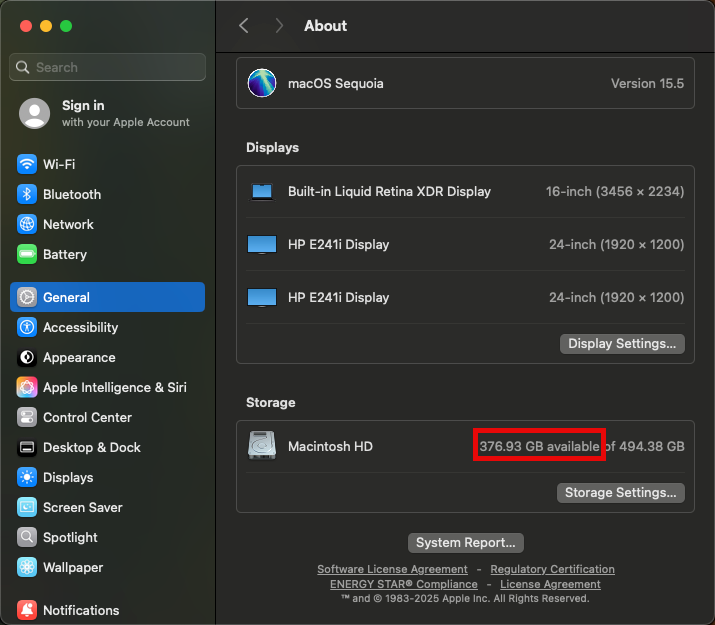Screen dimensions: 715x625
Task: Open Bluetooth settings pane
Action: 107,194
